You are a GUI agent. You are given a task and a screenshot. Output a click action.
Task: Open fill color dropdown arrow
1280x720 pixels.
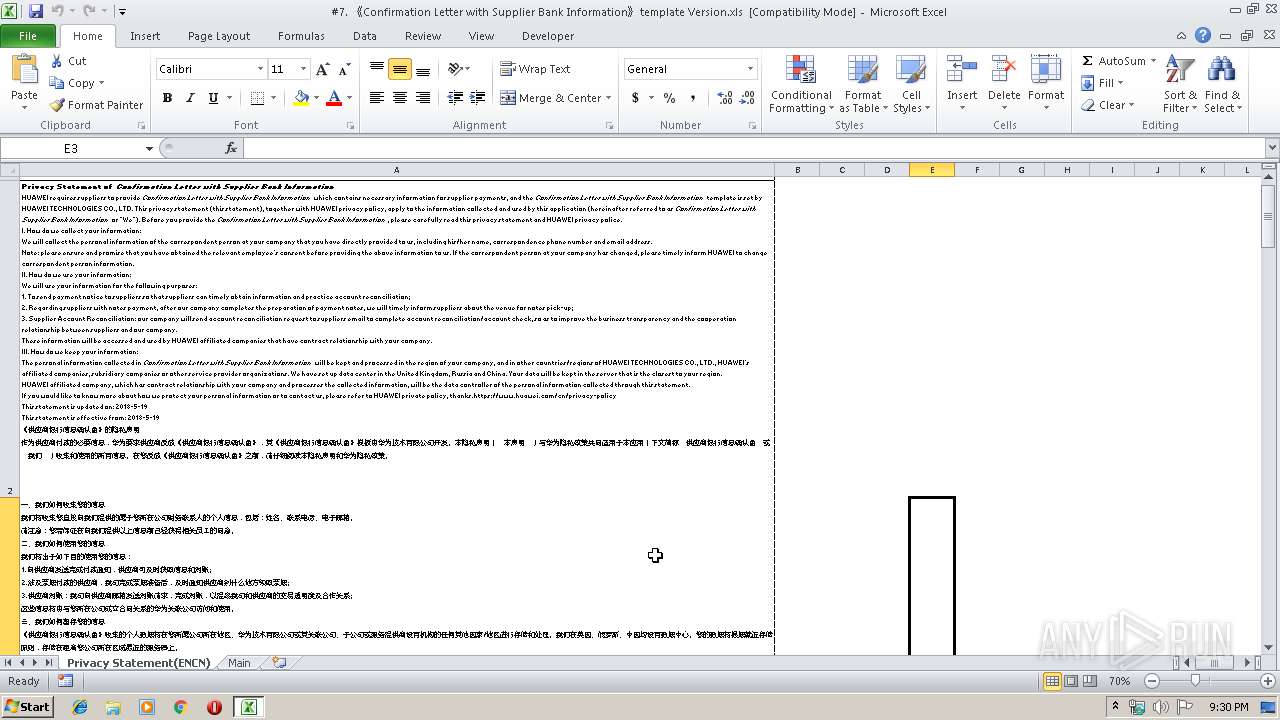click(316, 98)
